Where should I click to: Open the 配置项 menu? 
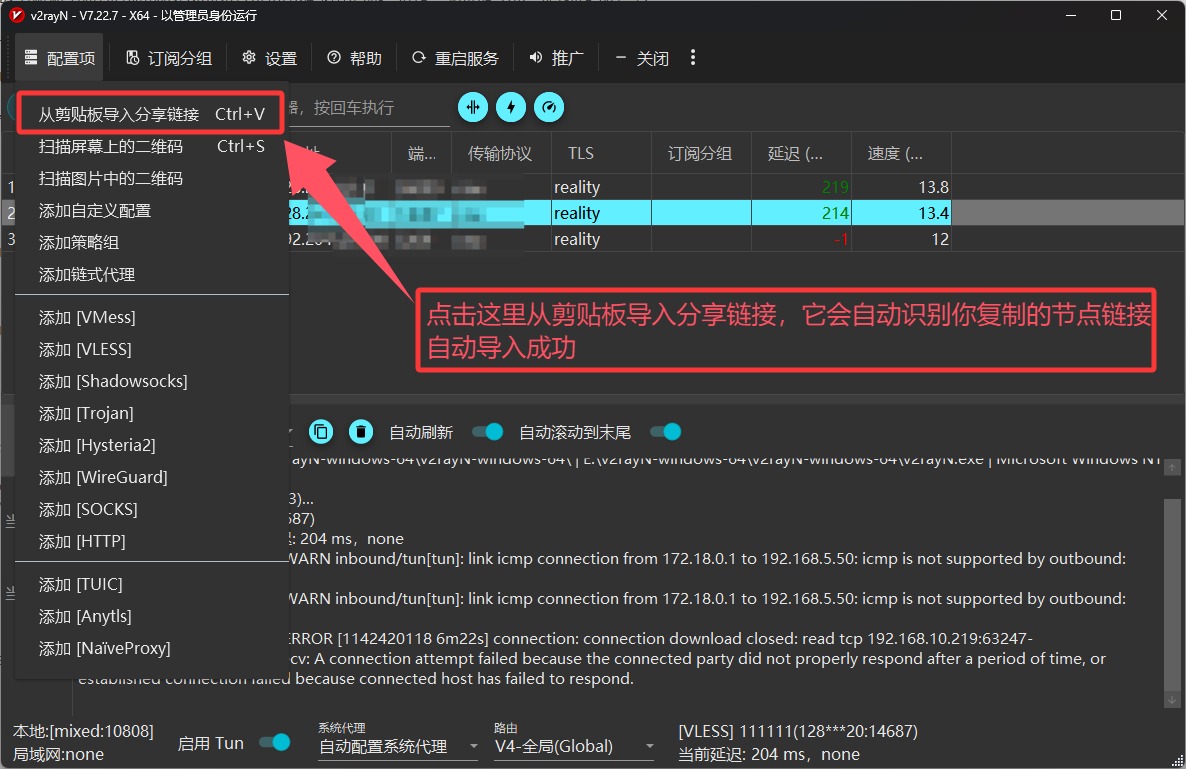tap(59, 58)
